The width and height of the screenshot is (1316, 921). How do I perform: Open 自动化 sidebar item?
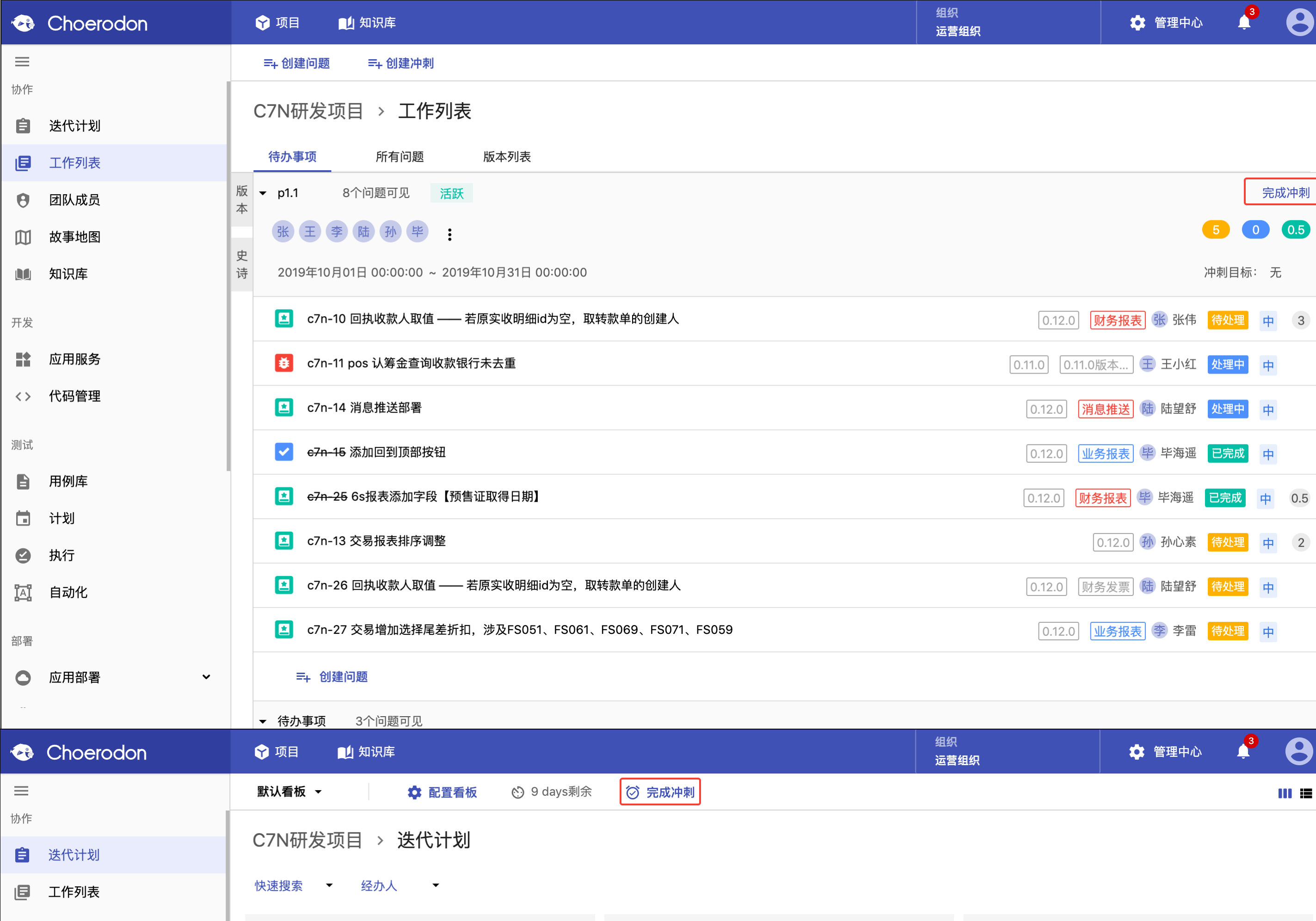(115, 593)
